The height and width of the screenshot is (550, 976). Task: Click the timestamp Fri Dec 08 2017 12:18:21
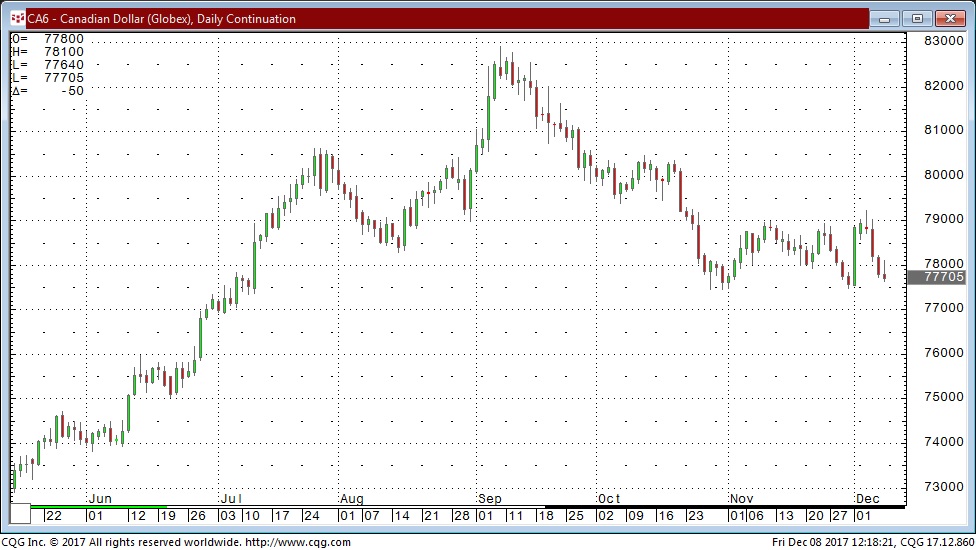[833, 542]
